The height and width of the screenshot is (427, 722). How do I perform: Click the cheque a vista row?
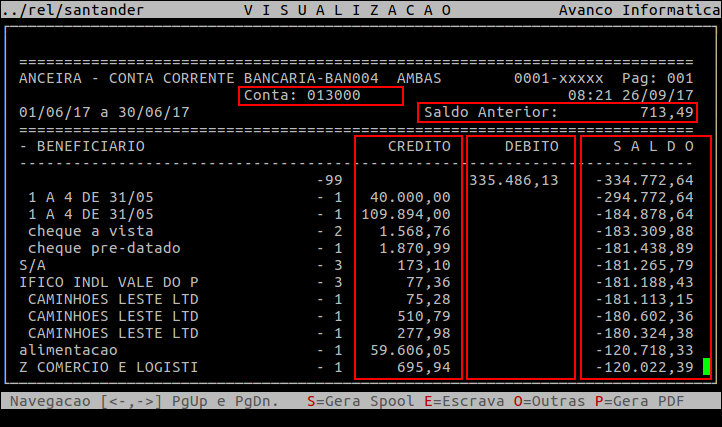pyautogui.click(x=78, y=231)
